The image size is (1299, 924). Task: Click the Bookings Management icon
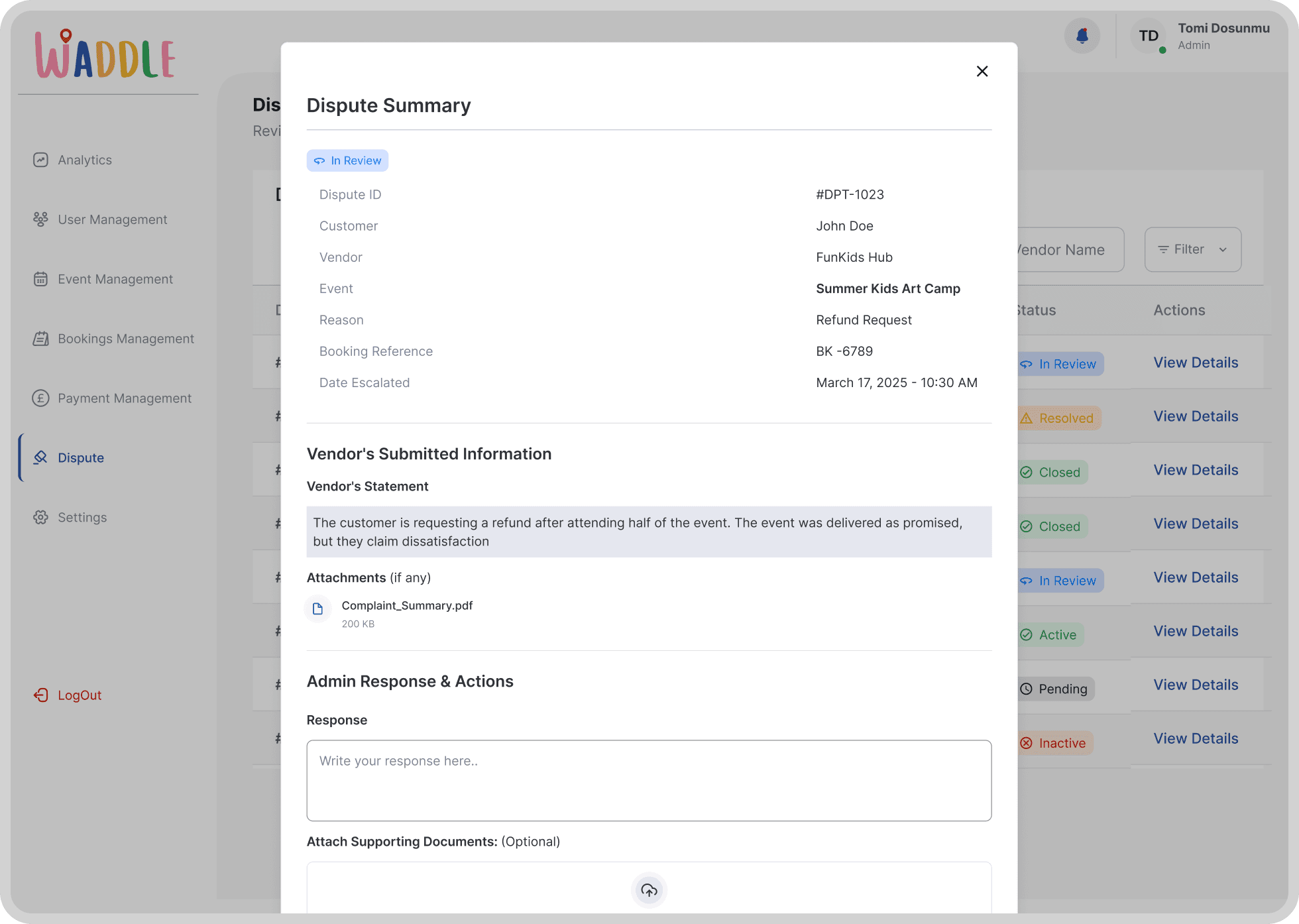[x=40, y=339]
